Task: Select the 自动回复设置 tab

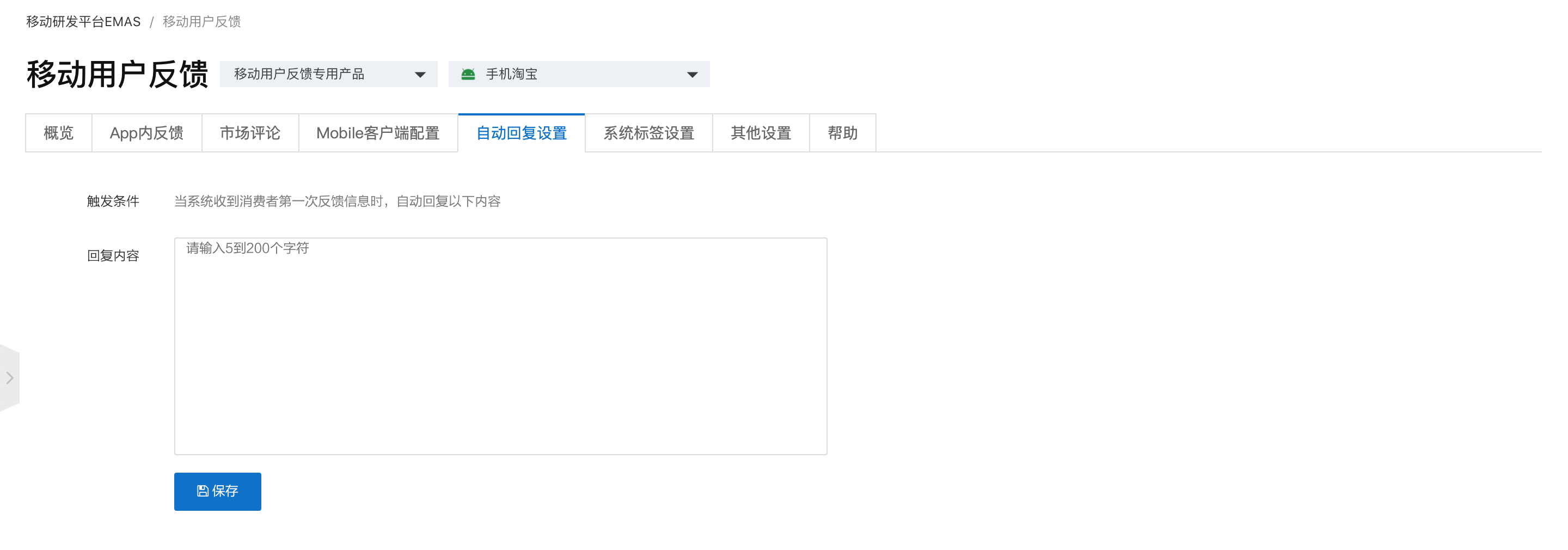Action: pyautogui.click(x=522, y=133)
